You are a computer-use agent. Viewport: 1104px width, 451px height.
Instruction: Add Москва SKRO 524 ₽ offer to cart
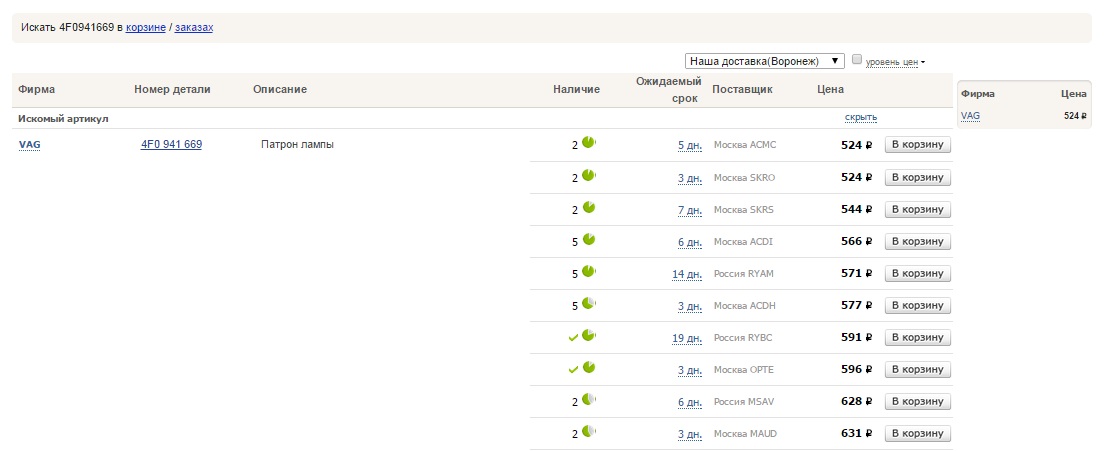(x=917, y=177)
